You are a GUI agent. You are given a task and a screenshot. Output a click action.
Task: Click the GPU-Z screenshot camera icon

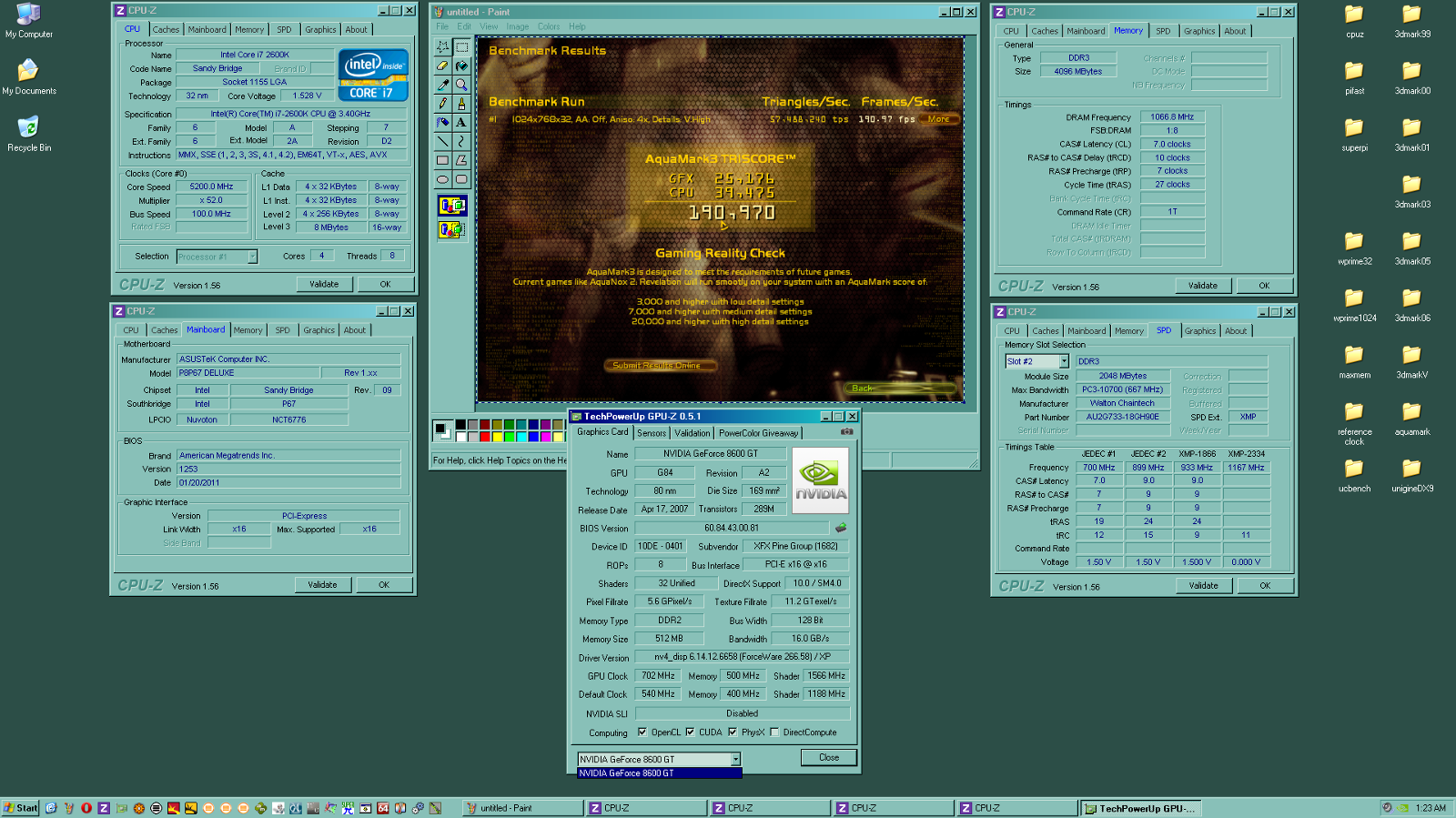pyautogui.click(x=847, y=432)
